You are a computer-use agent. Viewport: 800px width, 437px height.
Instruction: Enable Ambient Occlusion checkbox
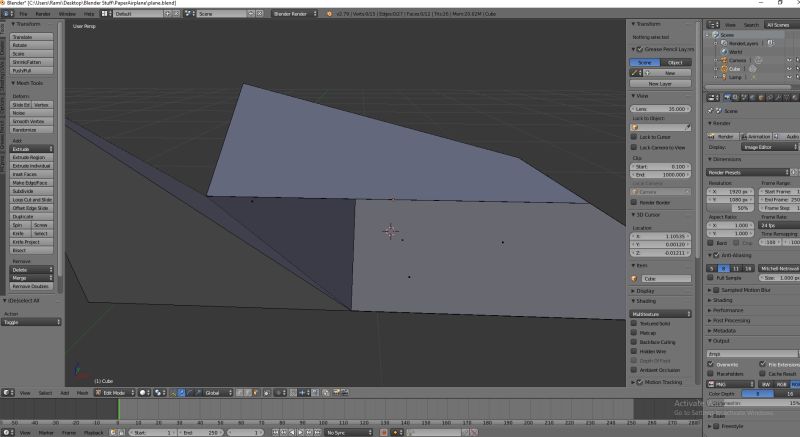pyautogui.click(x=634, y=370)
